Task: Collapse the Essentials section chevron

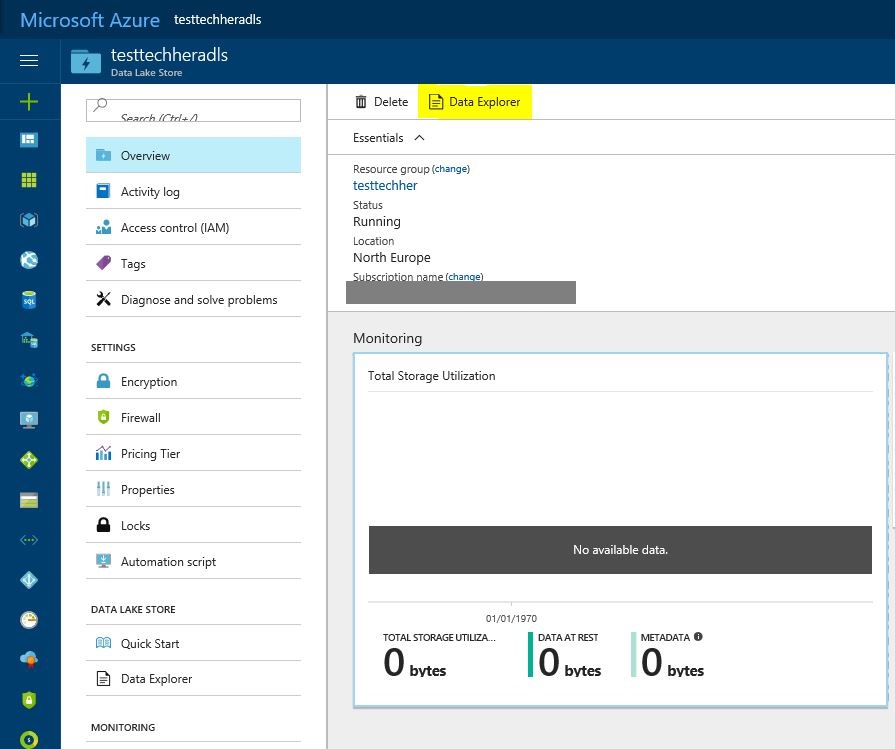Action: pyautogui.click(x=420, y=138)
